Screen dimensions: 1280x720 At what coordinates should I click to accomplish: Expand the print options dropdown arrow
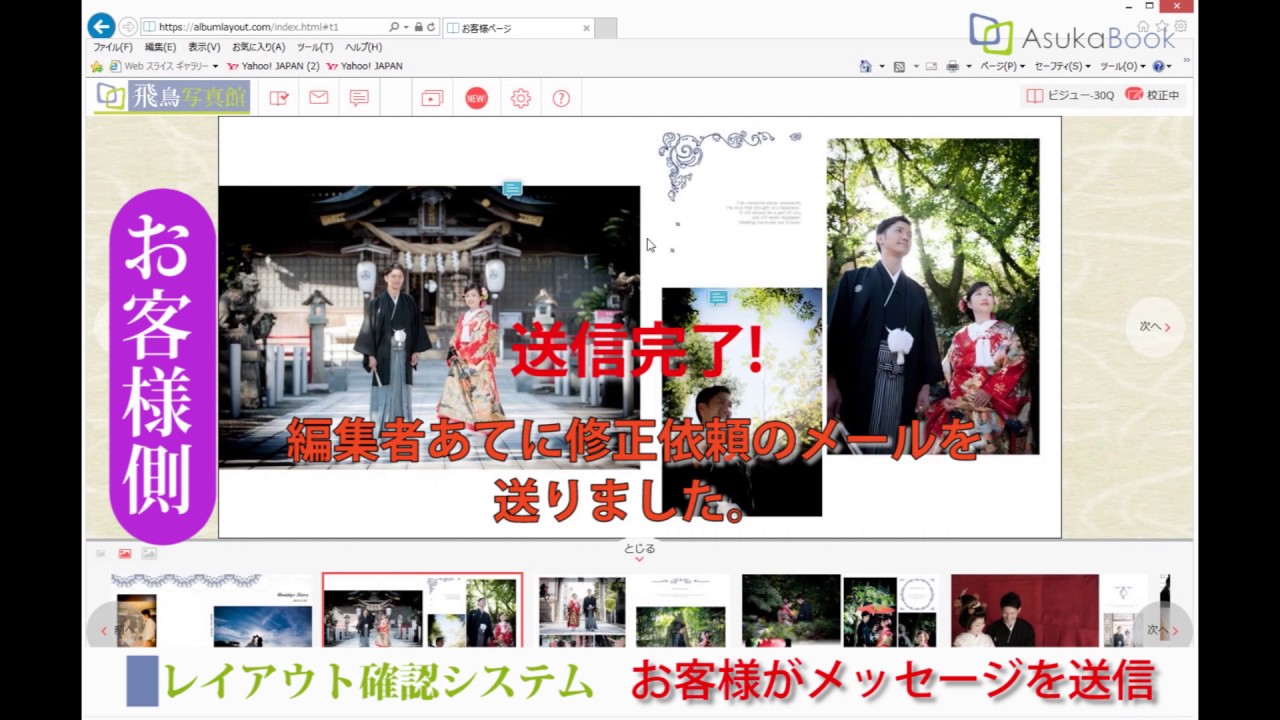(969, 66)
